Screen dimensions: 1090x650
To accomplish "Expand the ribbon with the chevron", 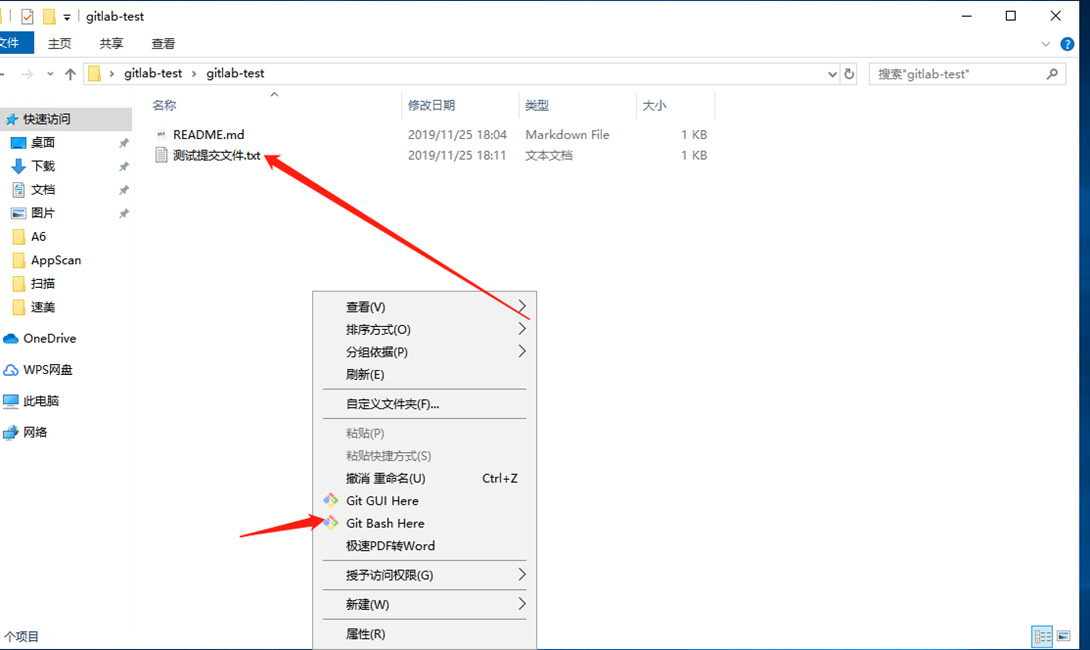I will (x=1046, y=44).
